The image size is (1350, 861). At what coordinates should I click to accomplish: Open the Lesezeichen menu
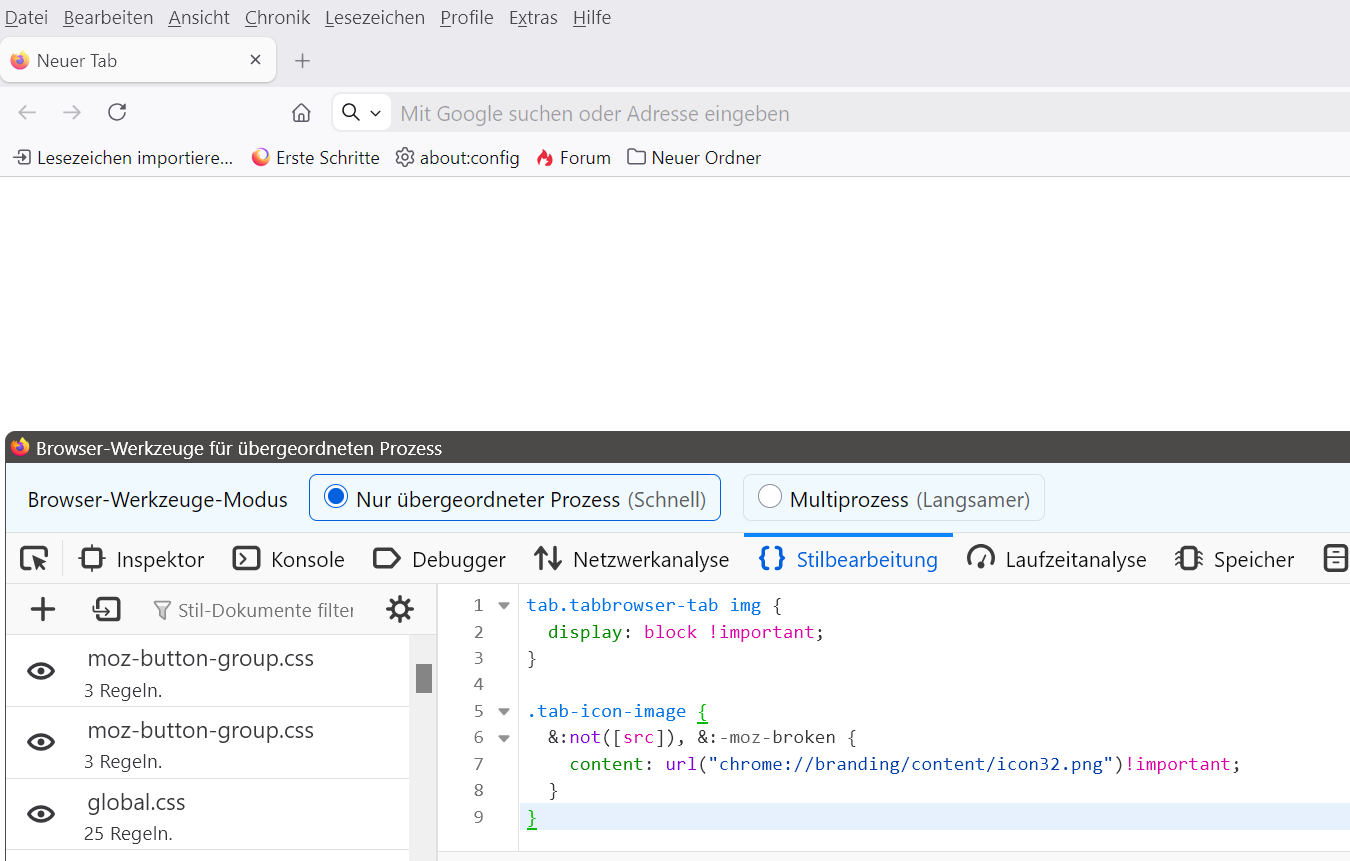(374, 18)
